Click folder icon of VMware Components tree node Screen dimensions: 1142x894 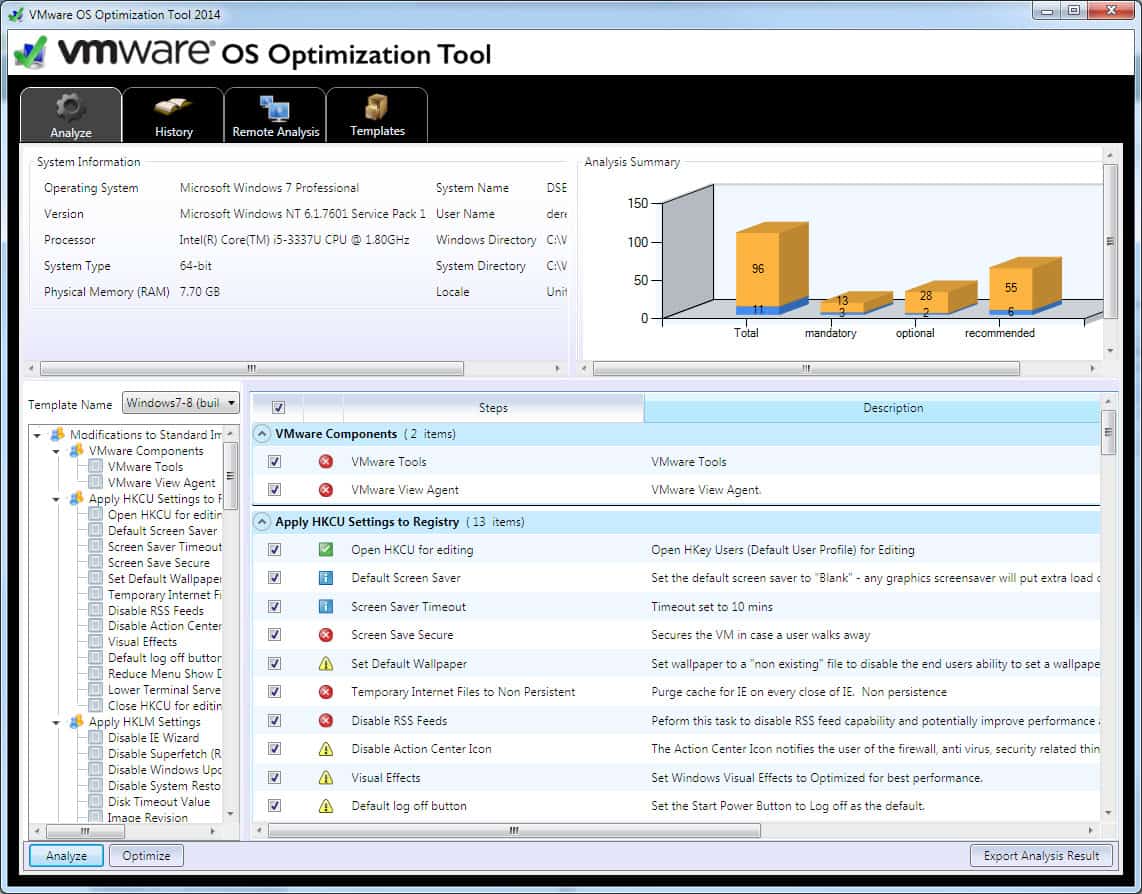(76, 450)
